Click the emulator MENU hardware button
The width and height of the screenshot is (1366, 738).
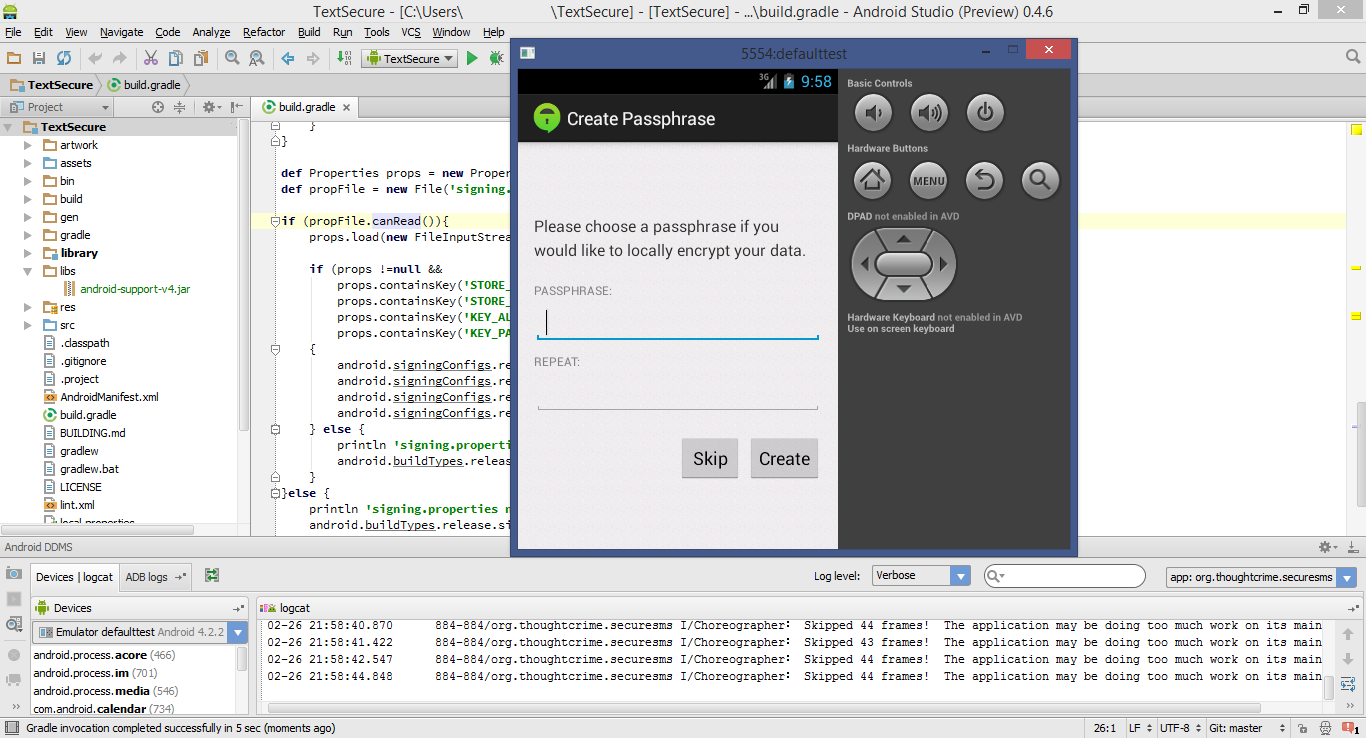pyautogui.click(x=929, y=180)
